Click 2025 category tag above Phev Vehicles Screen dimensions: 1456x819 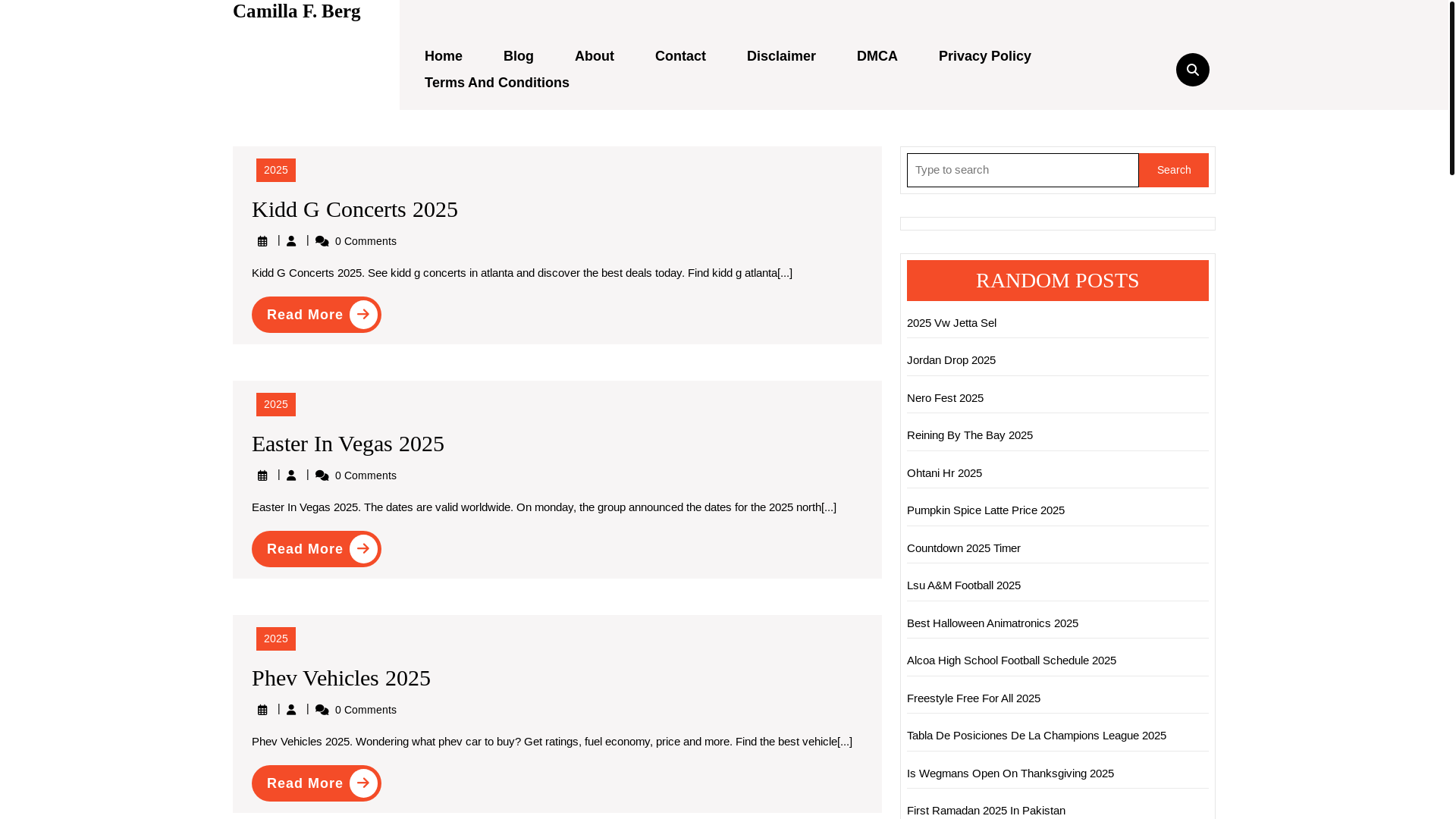(x=276, y=639)
